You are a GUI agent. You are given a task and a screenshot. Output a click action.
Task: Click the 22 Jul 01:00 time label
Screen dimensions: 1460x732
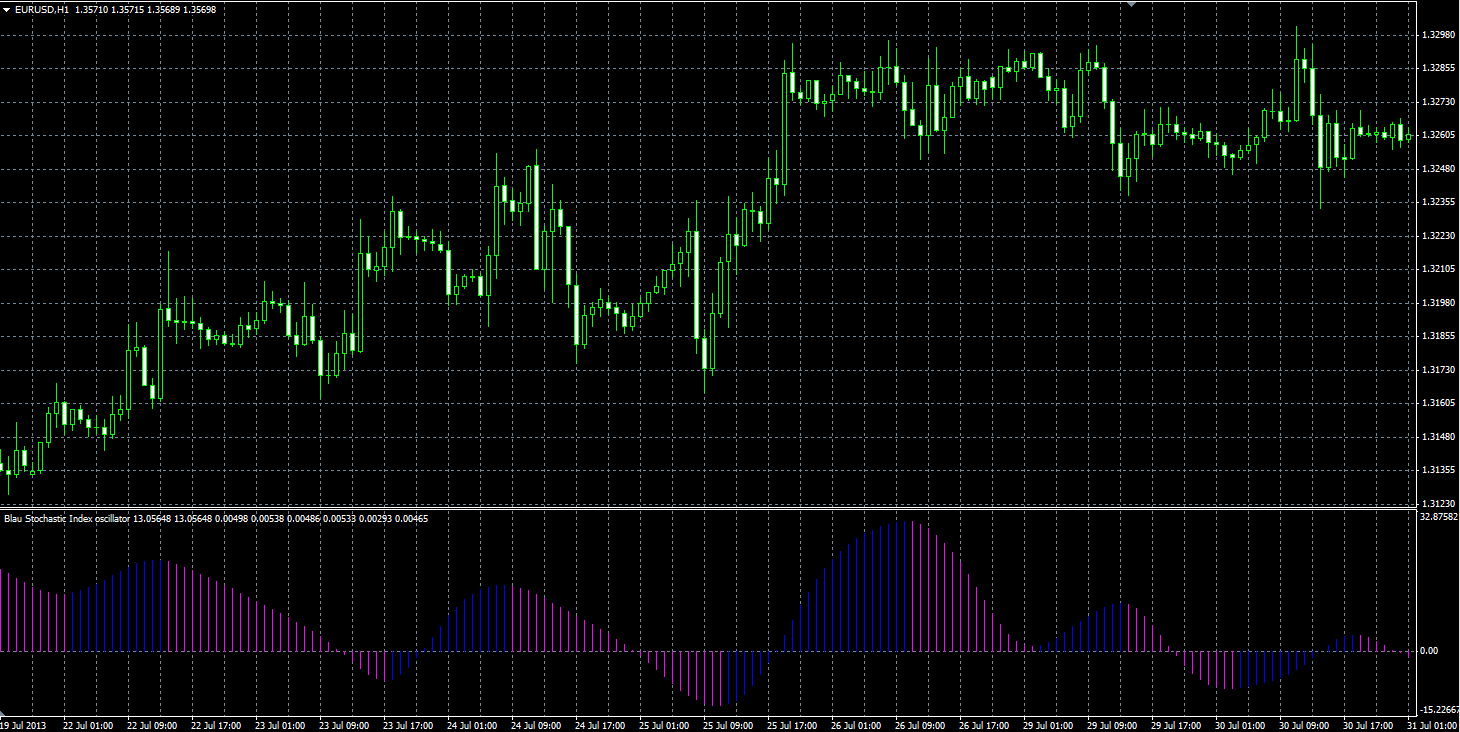pos(87,725)
